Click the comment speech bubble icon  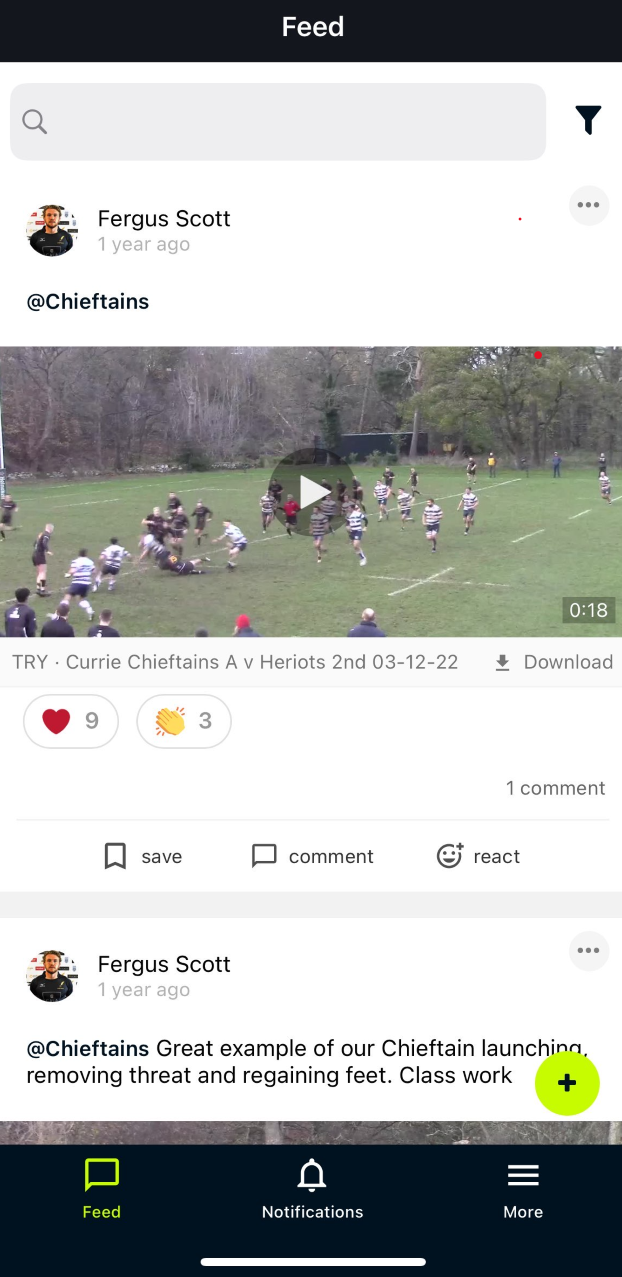pos(264,857)
